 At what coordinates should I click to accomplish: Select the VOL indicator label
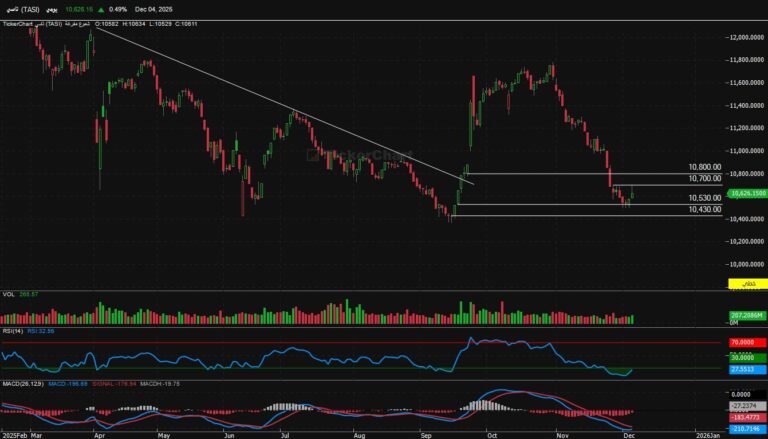[x=9, y=294]
